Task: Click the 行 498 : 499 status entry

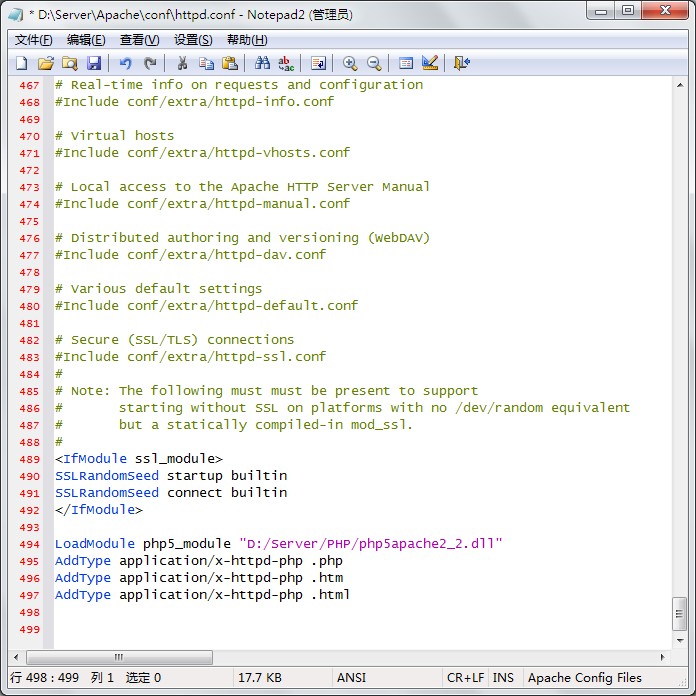Action: [x=44, y=678]
